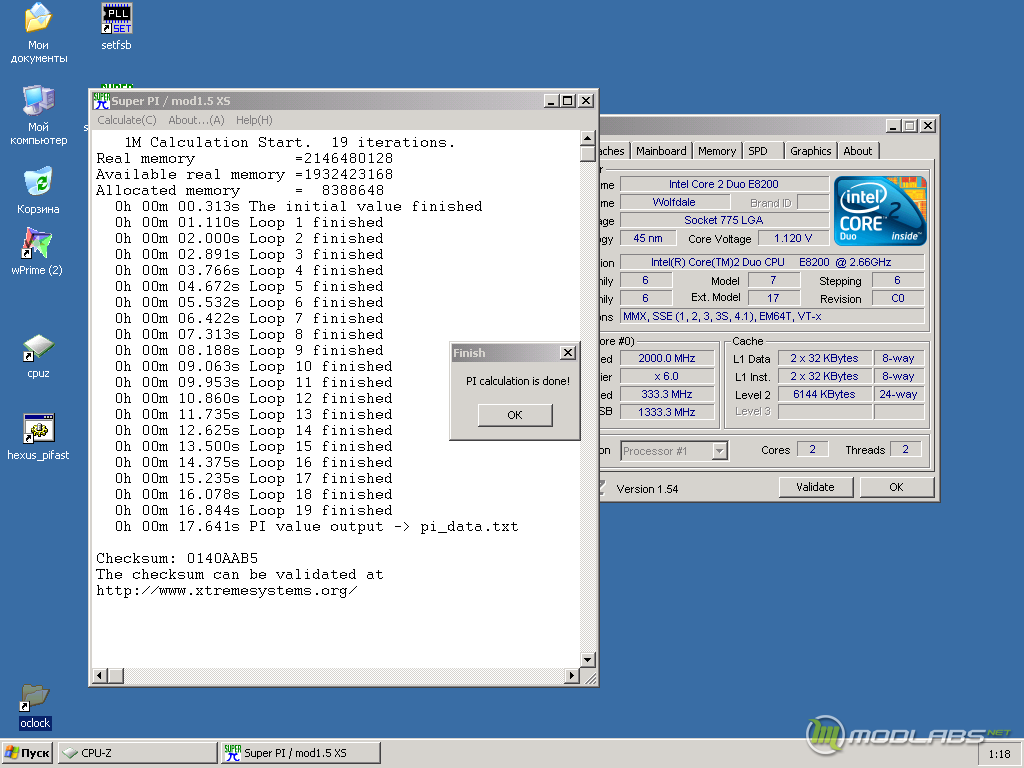Click the 6144 KBytes Level 2 cache value
The width and height of the screenshot is (1024, 768).
click(824, 394)
